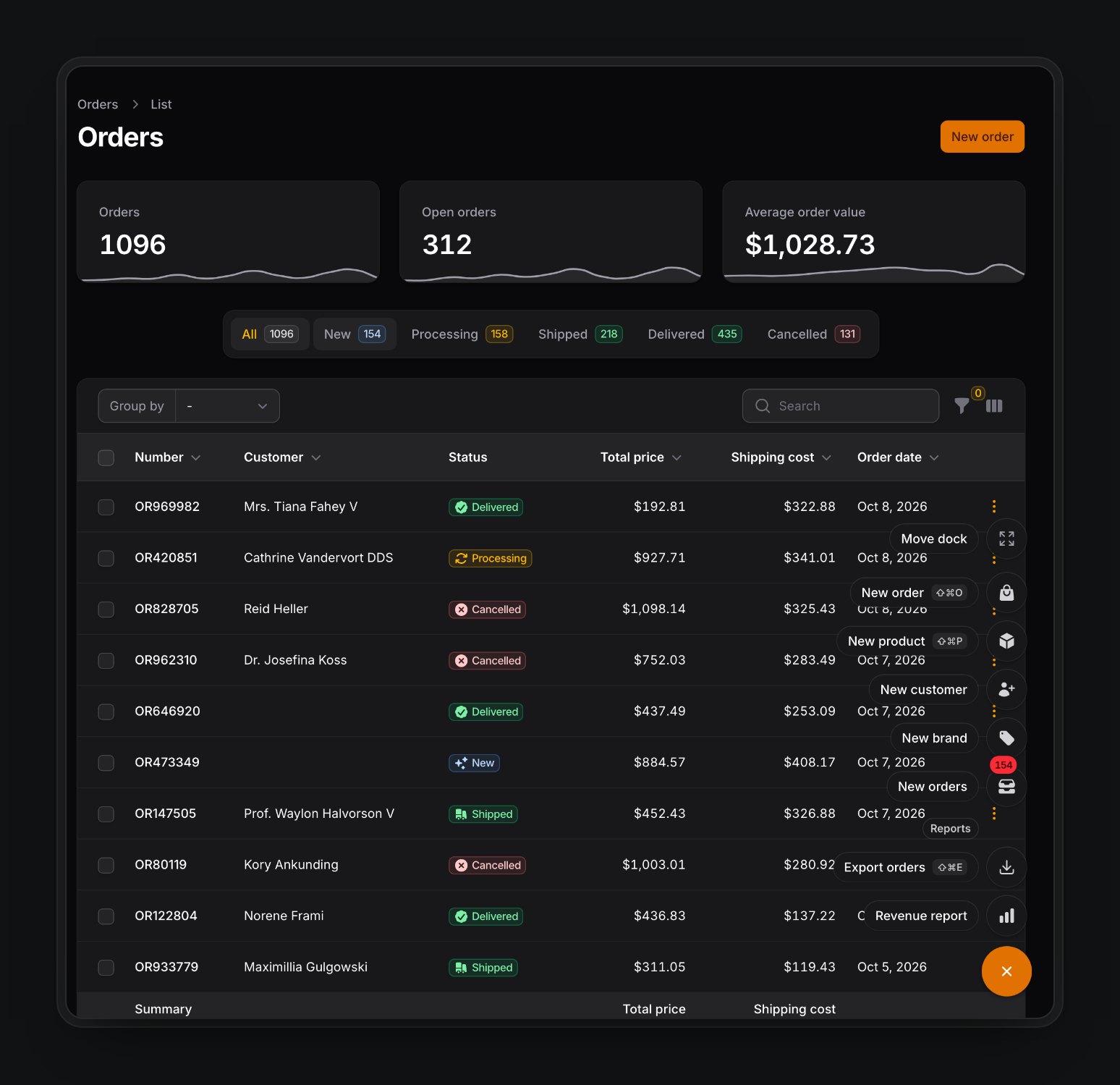Switch to the Delivered tab

(x=695, y=334)
